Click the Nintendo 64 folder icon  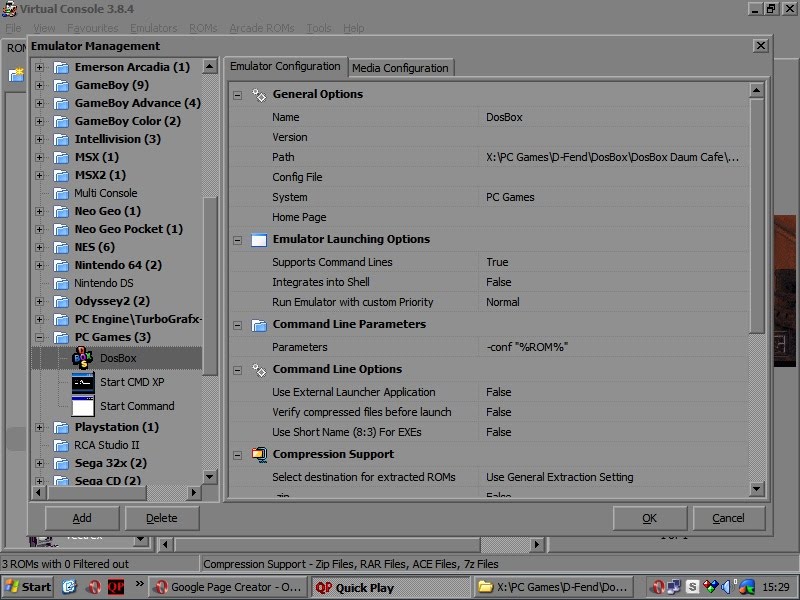tap(62, 266)
